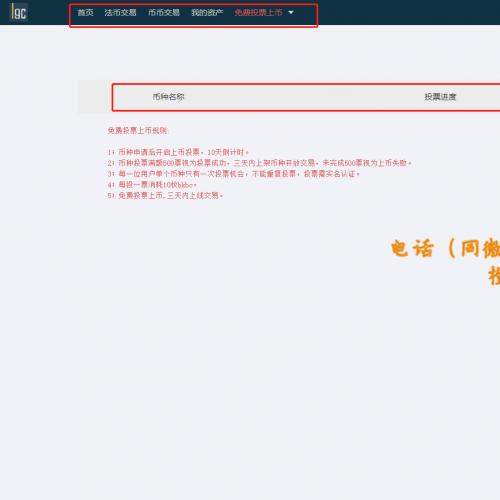The height and width of the screenshot is (500, 500).
Task: Click the red 免费投票上币 nav item
Action: coord(258,13)
